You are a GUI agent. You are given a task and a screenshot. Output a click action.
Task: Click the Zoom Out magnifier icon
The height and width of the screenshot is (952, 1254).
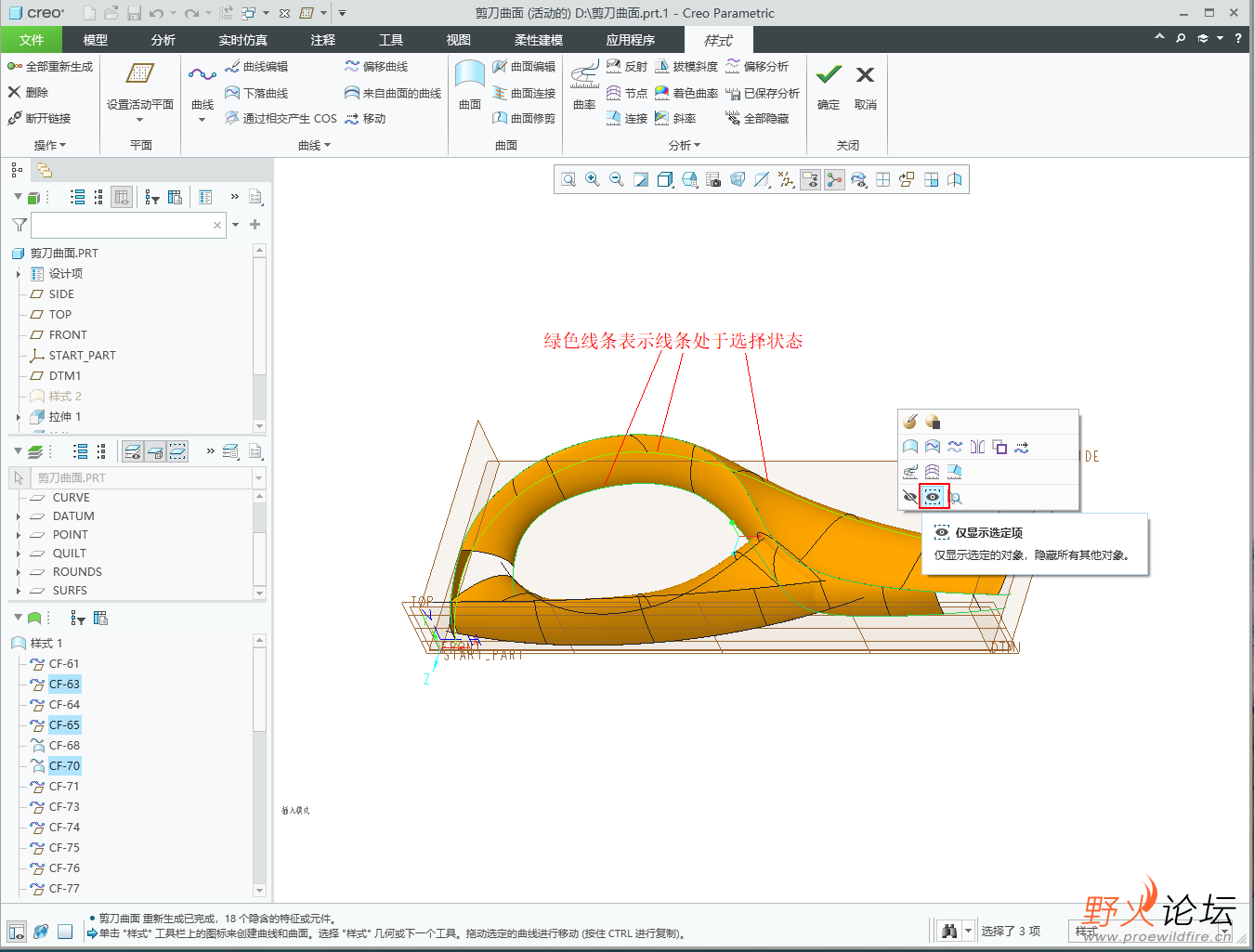pos(617,180)
